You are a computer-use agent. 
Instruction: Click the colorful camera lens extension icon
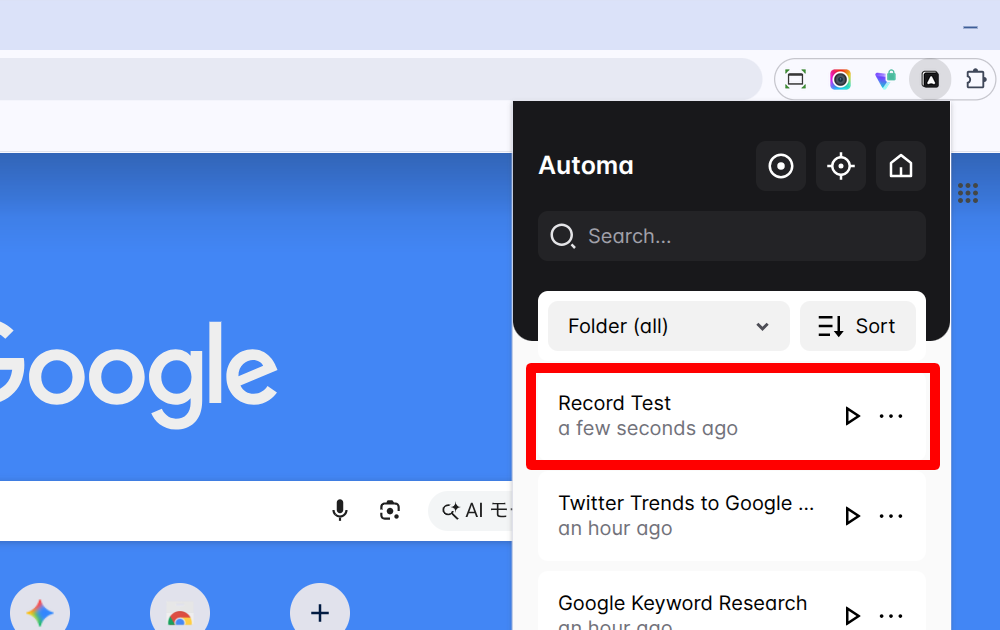point(840,80)
